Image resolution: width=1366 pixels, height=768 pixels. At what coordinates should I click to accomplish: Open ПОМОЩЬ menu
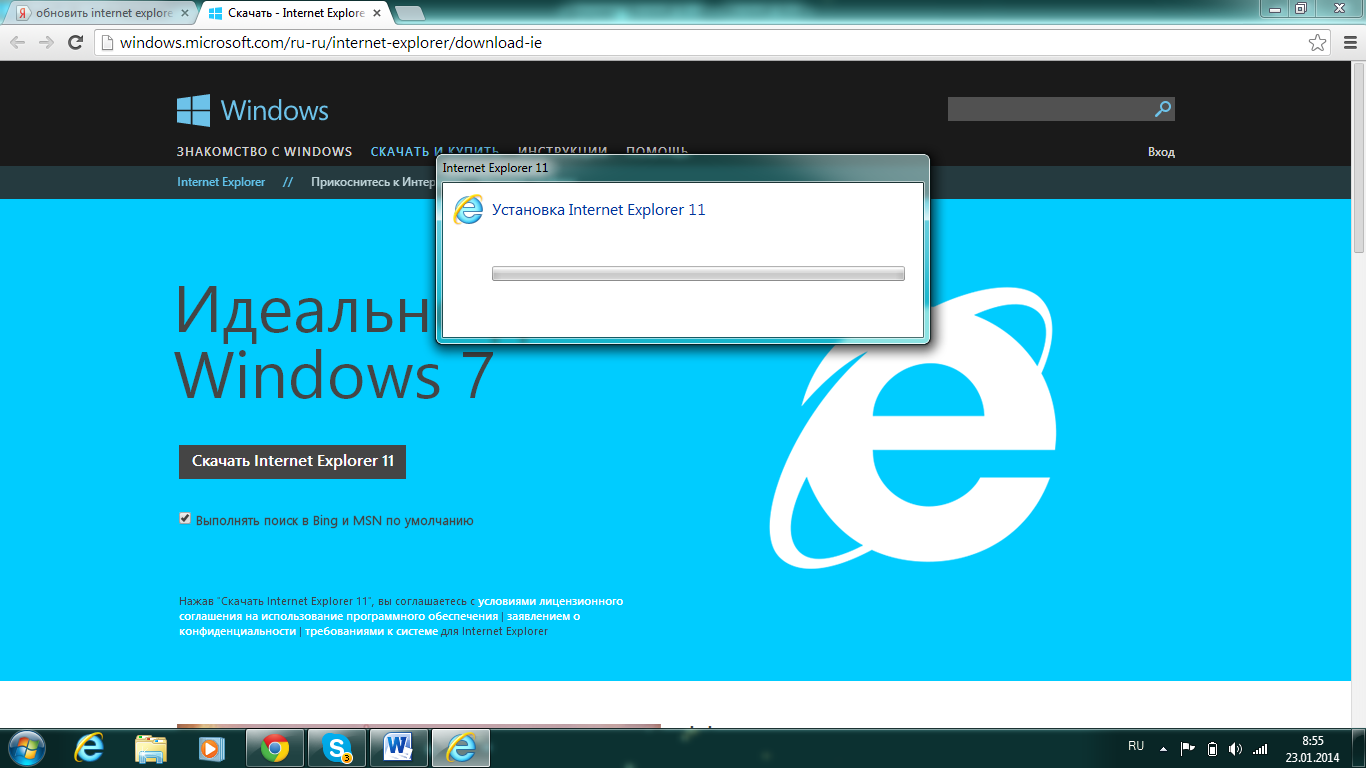point(657,152)
